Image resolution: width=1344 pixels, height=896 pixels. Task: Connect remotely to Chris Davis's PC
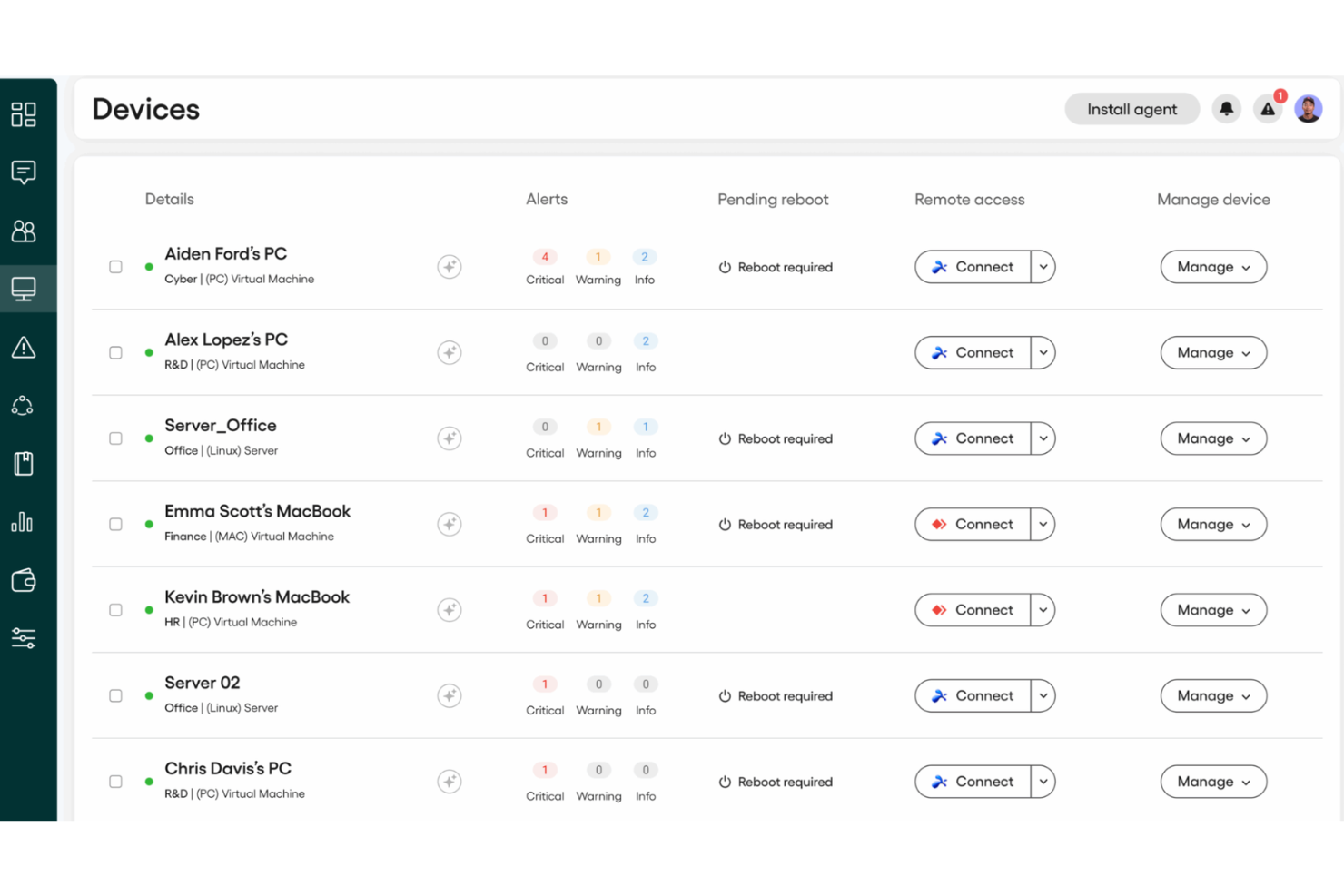972,781
